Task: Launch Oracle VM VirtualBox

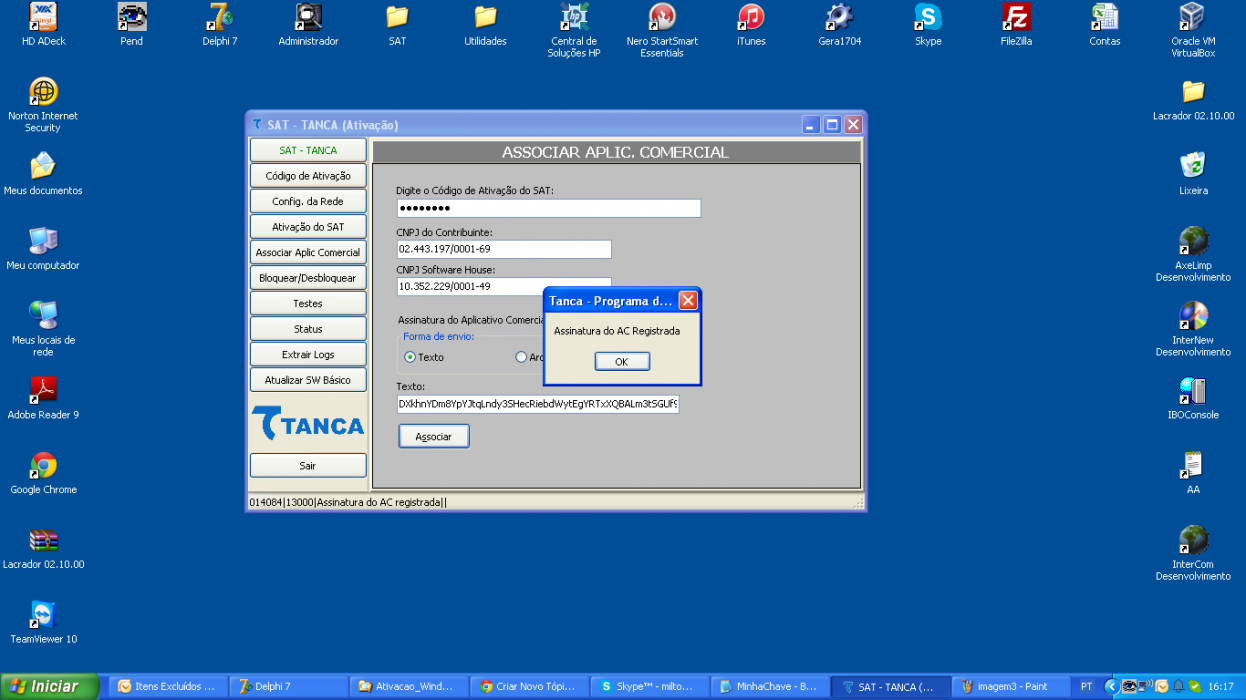Action: coord(1193,17)
